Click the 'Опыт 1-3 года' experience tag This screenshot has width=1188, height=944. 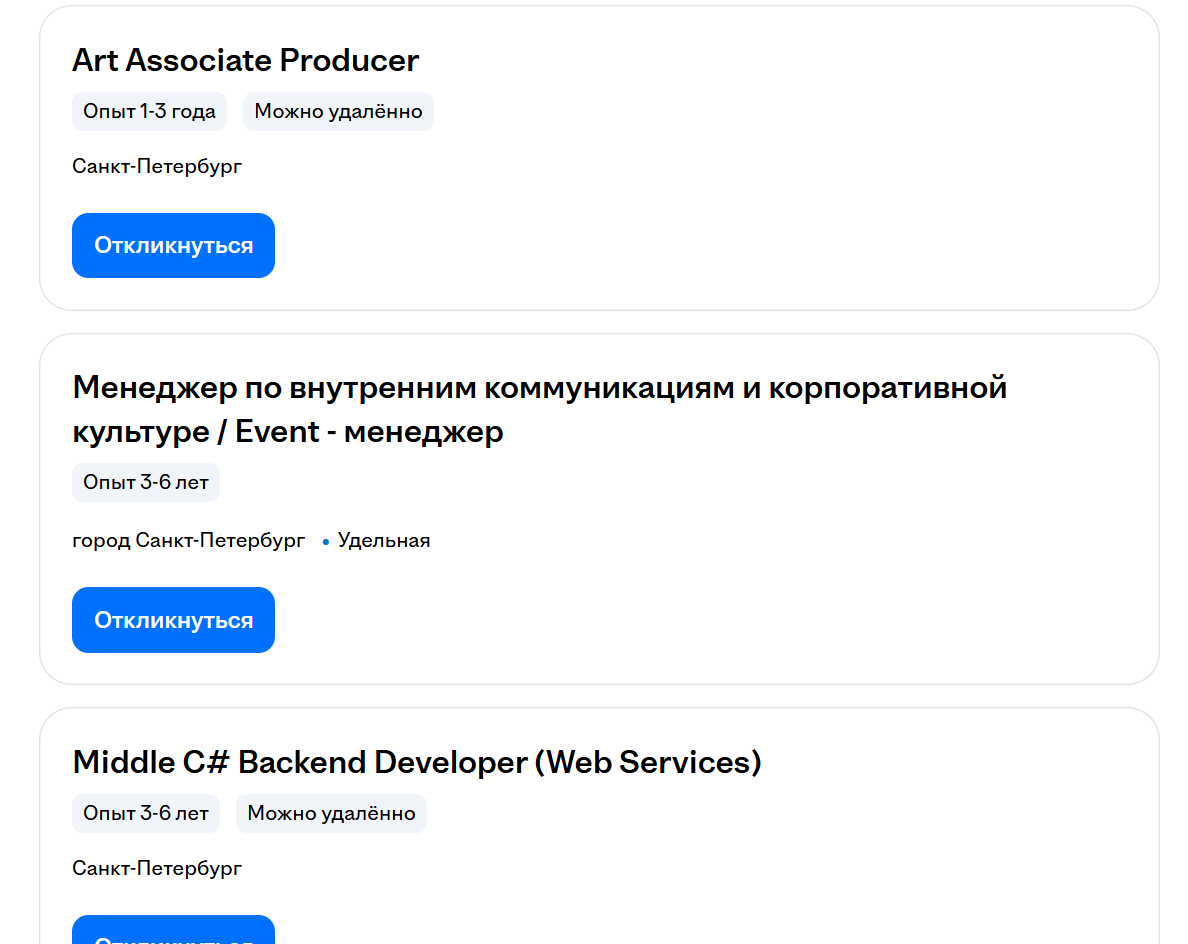click(149, 111)
